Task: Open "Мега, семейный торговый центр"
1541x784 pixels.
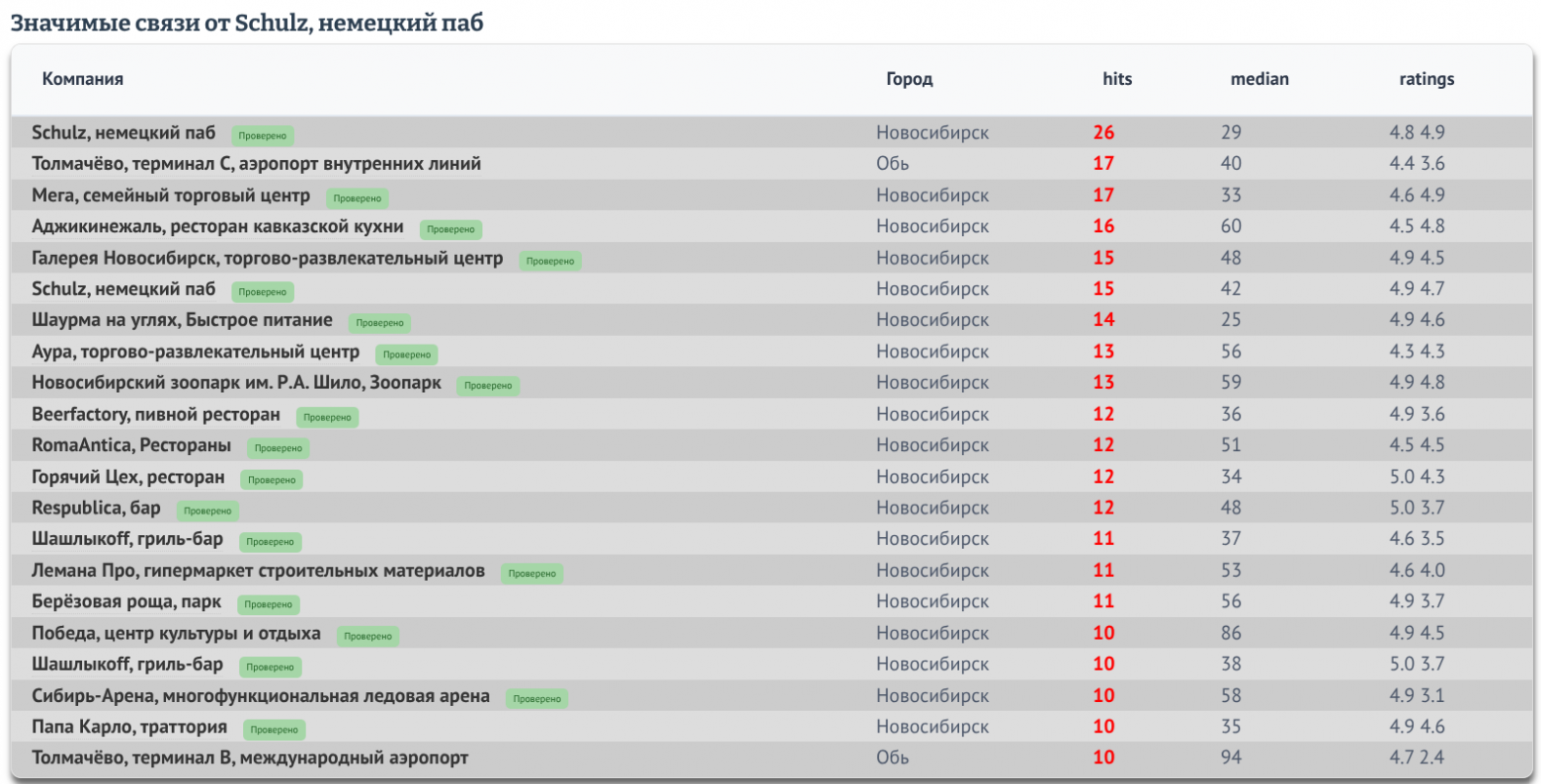Action: (171, 196)
